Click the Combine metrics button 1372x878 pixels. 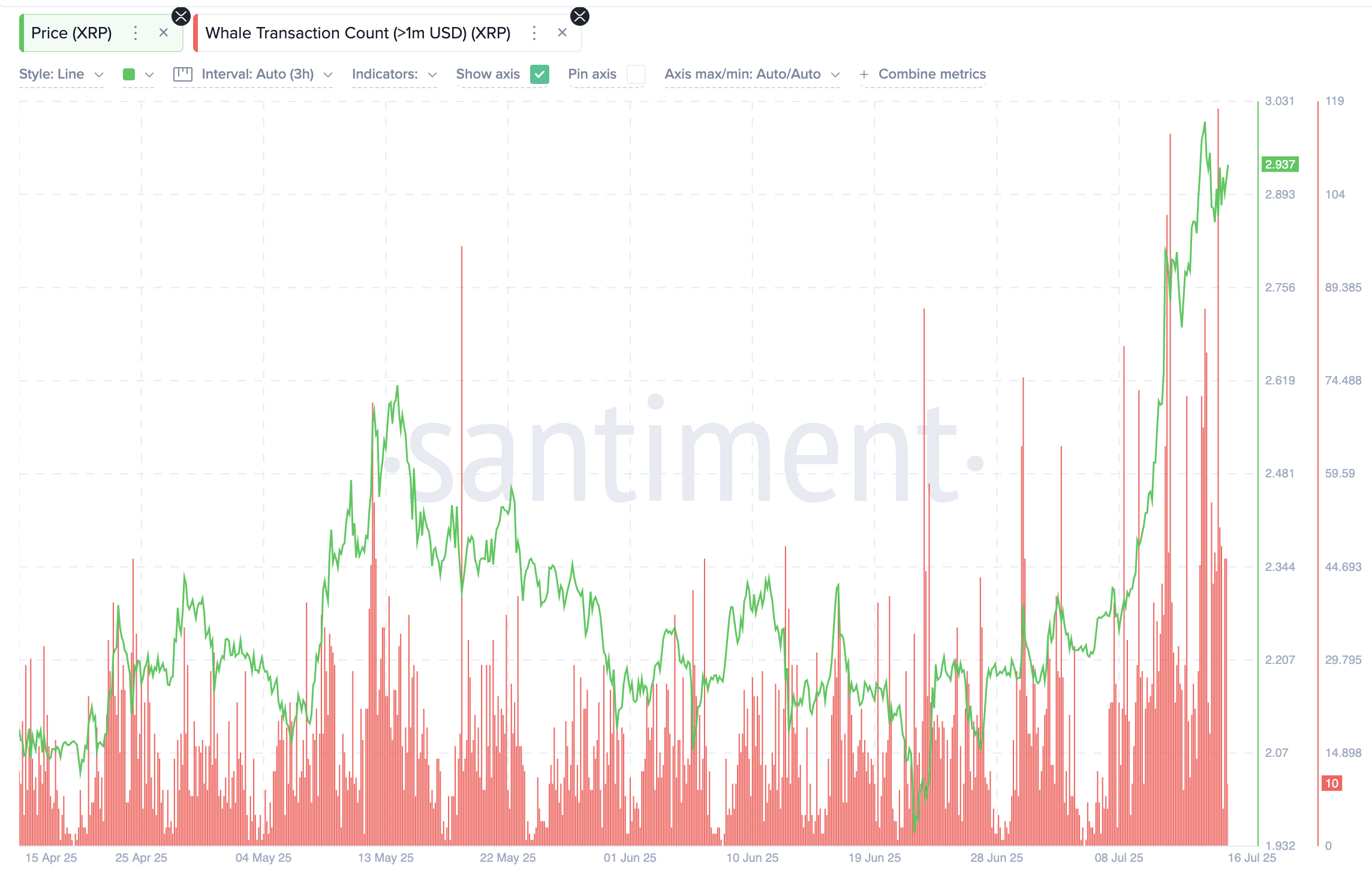click(932, 74)
